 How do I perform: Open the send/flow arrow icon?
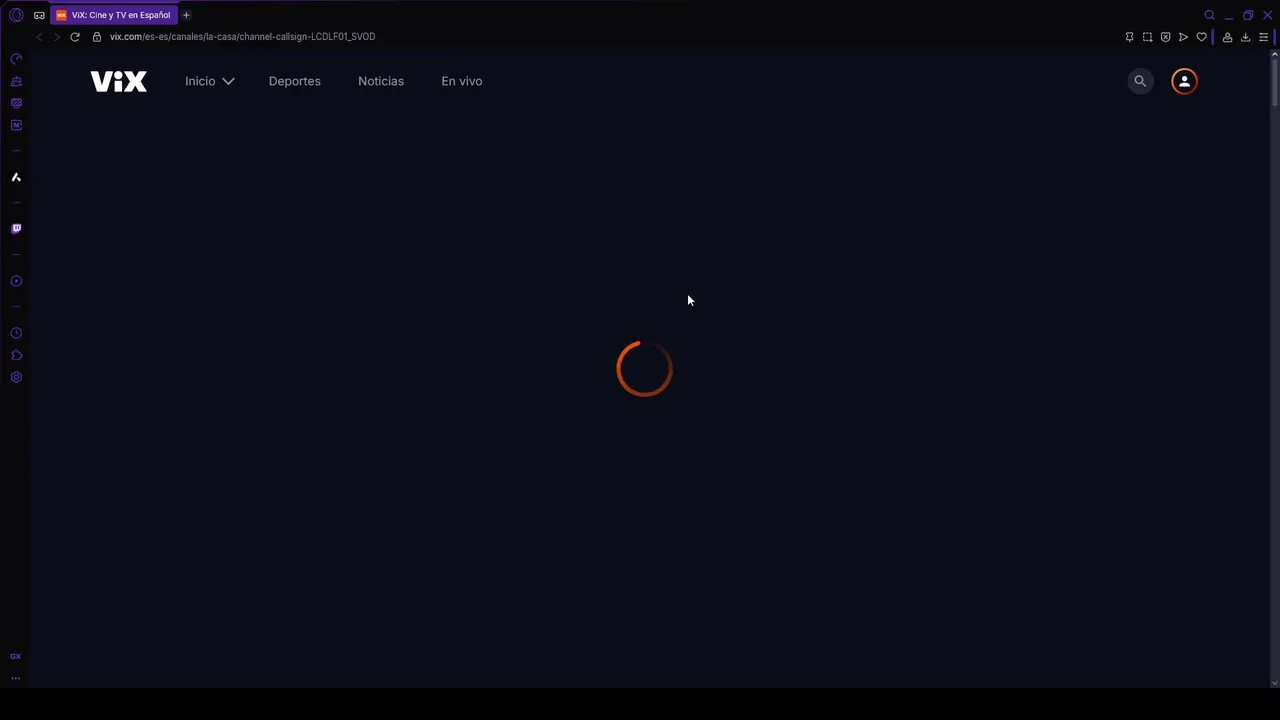point(1183,37)
